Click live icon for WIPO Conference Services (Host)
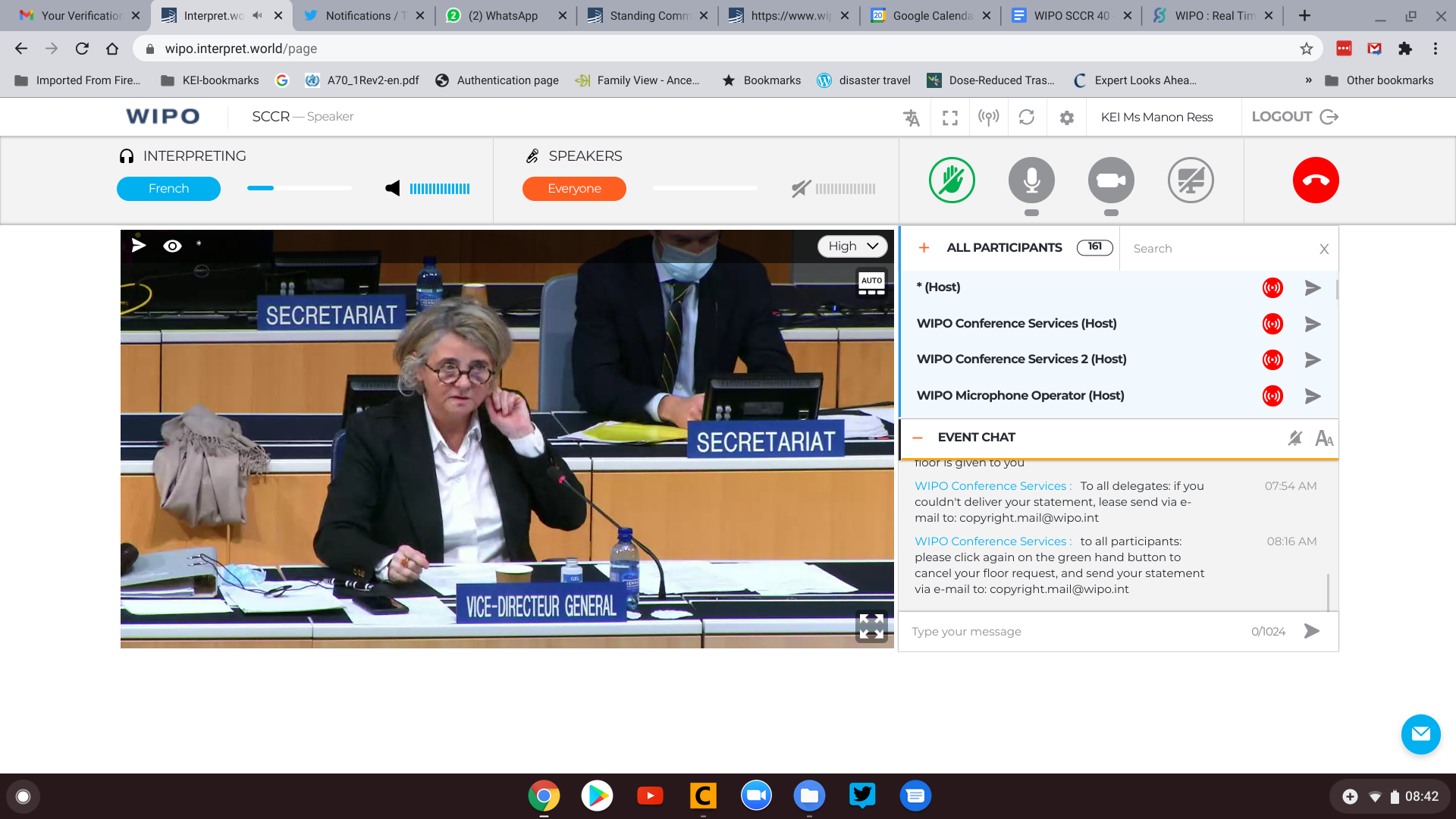 tap(1272, 324)
